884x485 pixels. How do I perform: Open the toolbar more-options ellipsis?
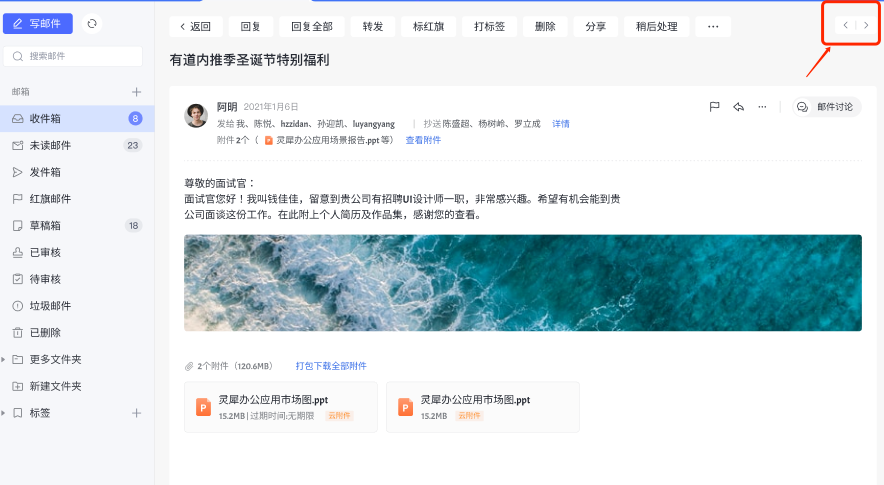click(713, 27)
